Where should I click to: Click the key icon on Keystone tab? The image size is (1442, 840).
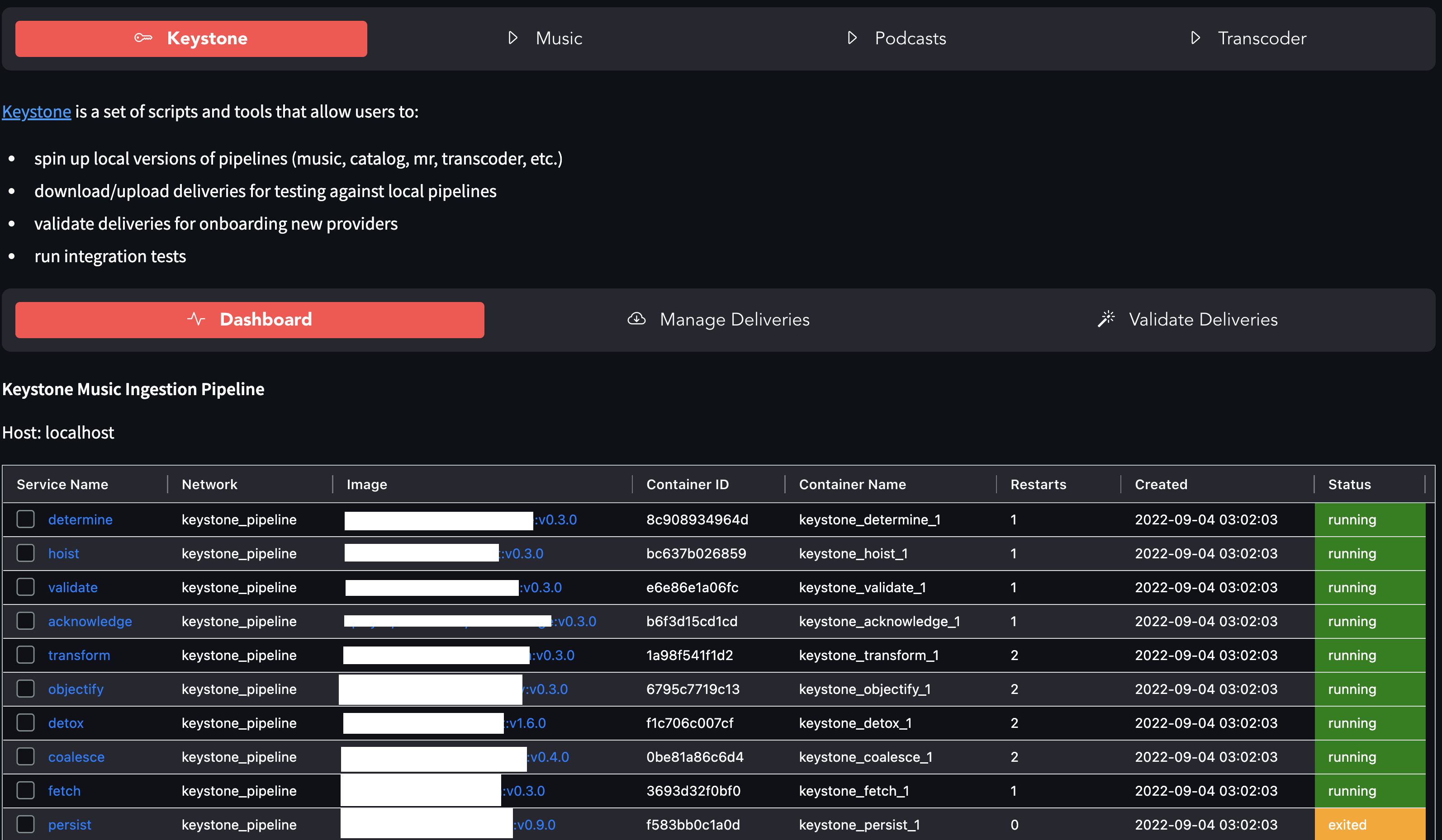(143, 38)
